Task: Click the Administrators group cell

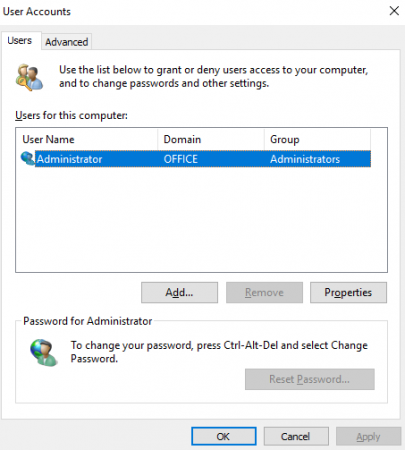Action: (x=305, y=159)
